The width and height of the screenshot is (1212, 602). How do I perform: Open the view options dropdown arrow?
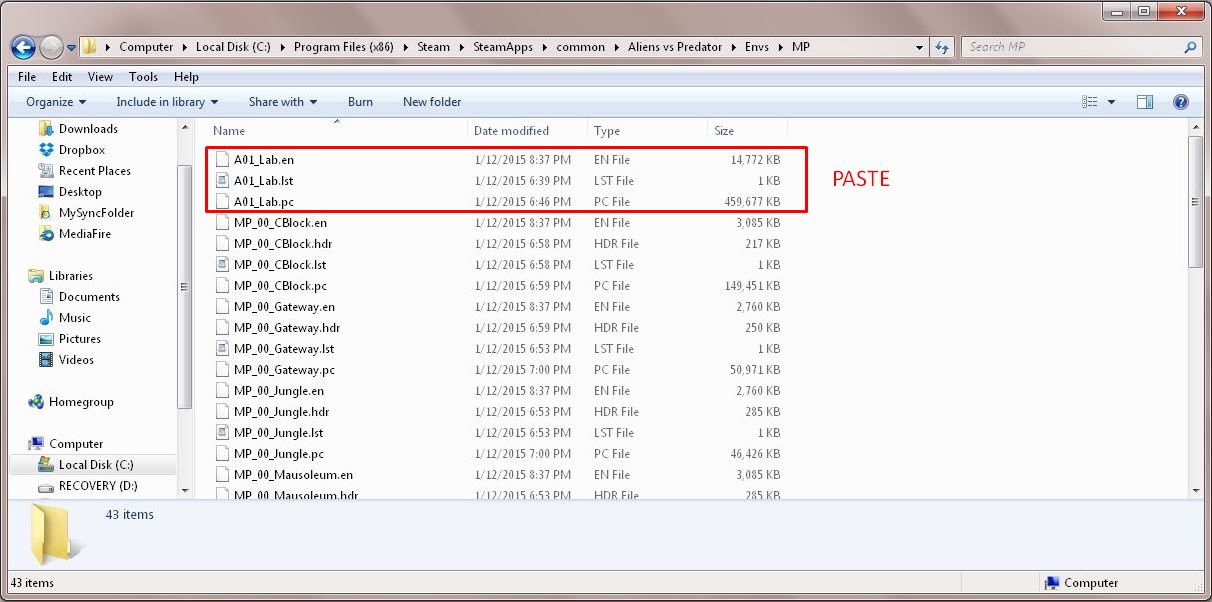(1111, 102)
